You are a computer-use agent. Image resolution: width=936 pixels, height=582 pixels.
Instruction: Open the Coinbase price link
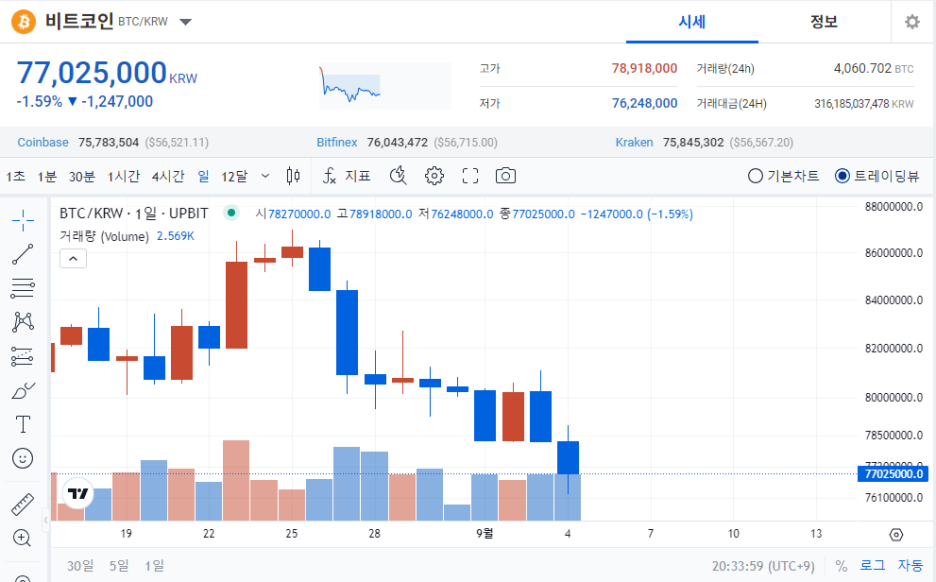tap(42, 142)
